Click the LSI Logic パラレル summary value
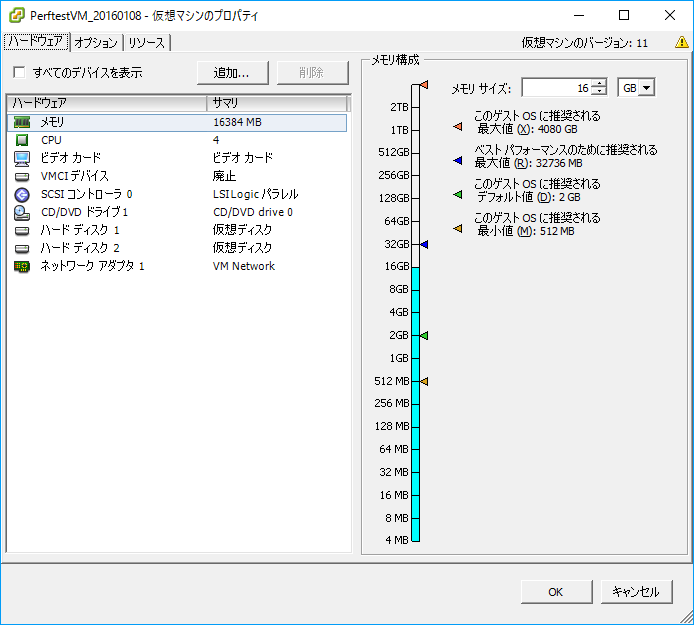The height and width of the screenshot is (625, 694). click(x=255, y=194)
